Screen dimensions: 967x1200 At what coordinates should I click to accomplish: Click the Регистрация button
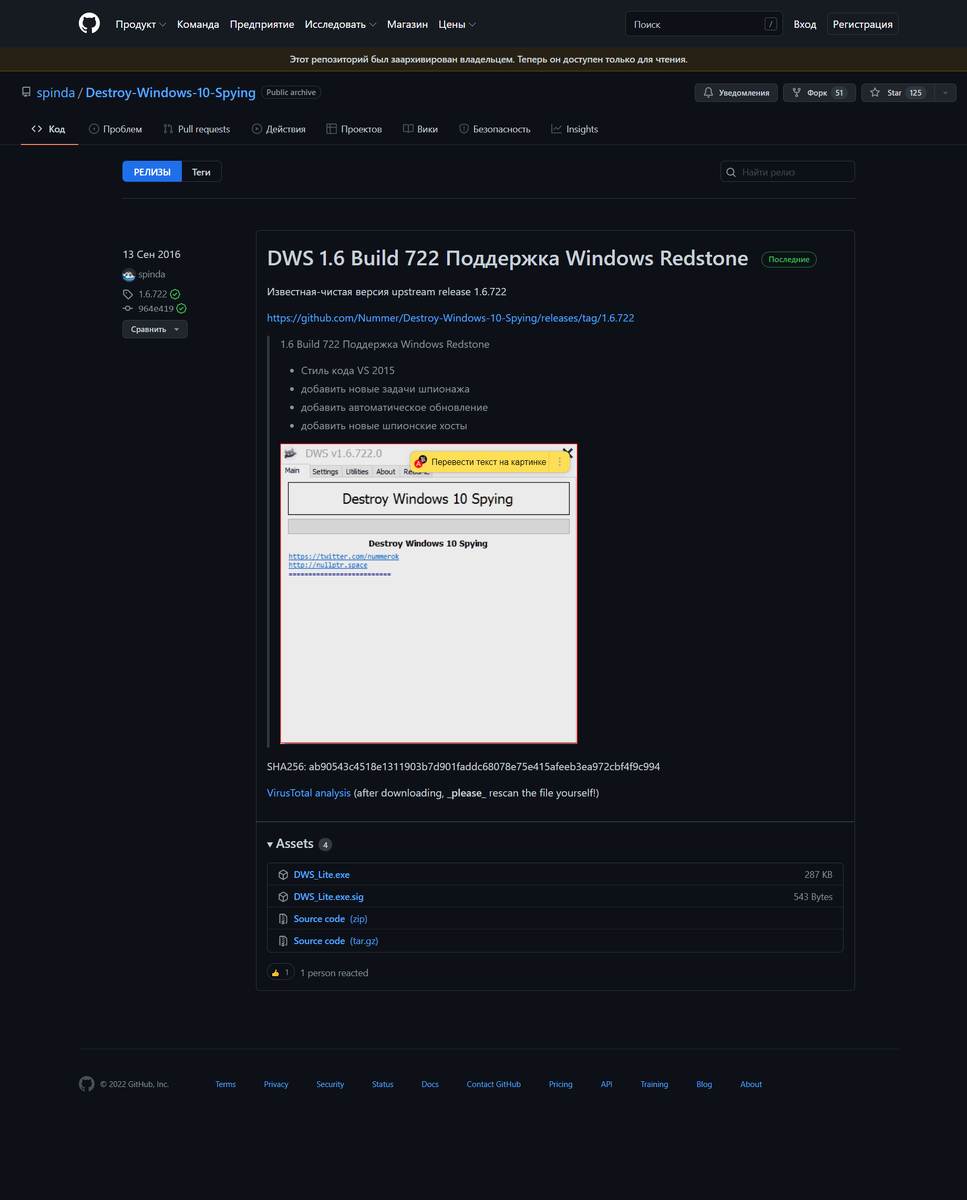865,24
